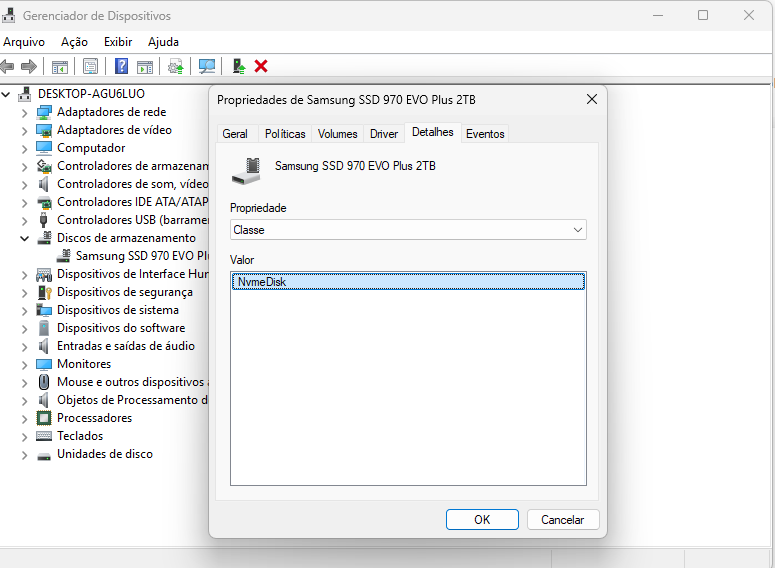The height and width of the screenshot is (568, 775).
Task: Click the Cancelar button
Action: (562, 520)
